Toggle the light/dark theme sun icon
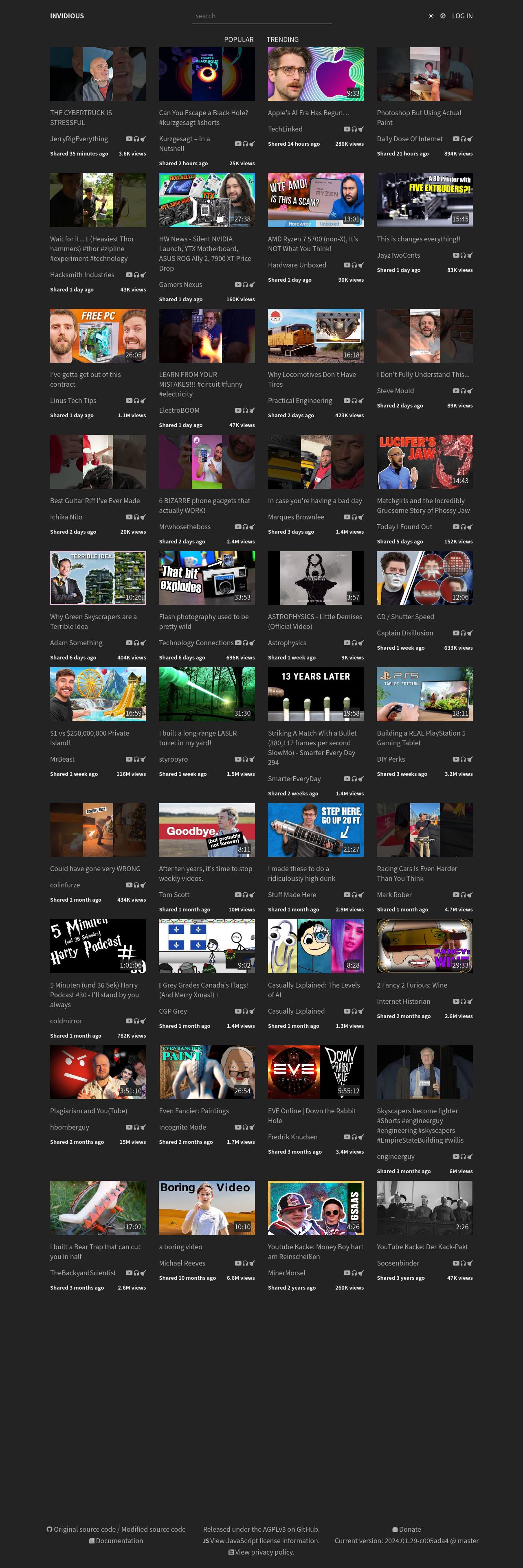 [x=431, y=16]
